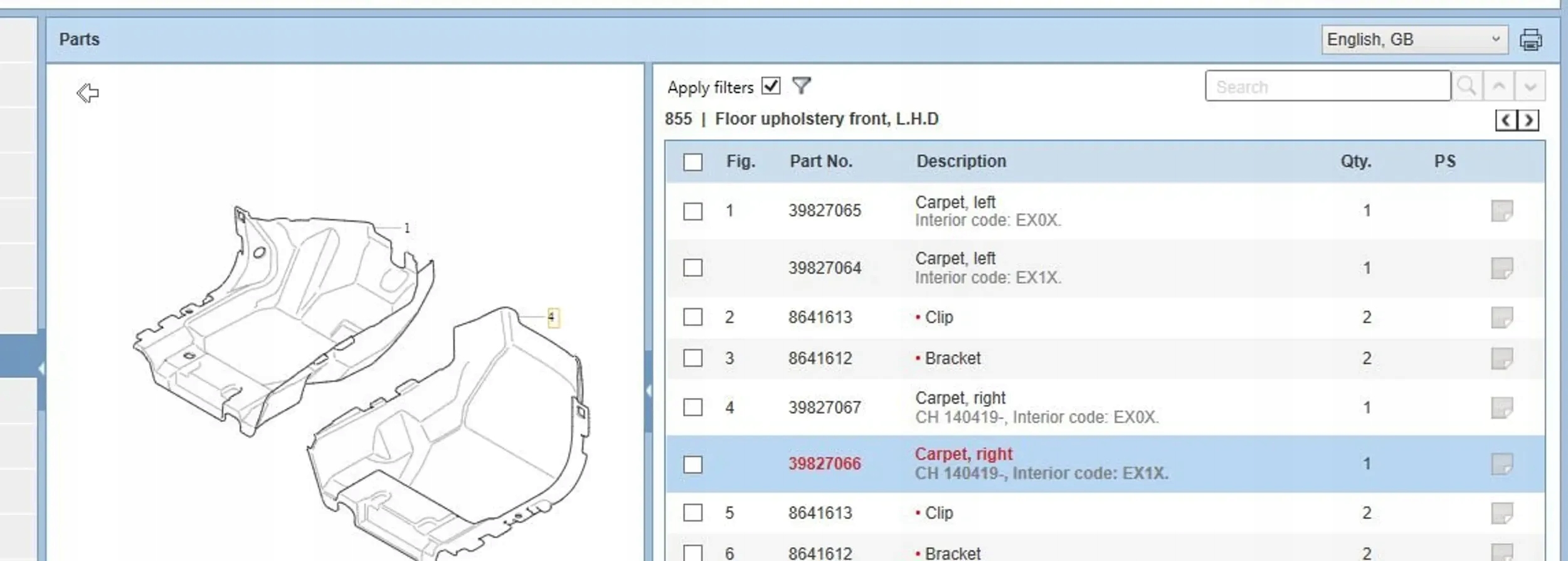Click part number 8641613 in Fig. 2 row

820,317
